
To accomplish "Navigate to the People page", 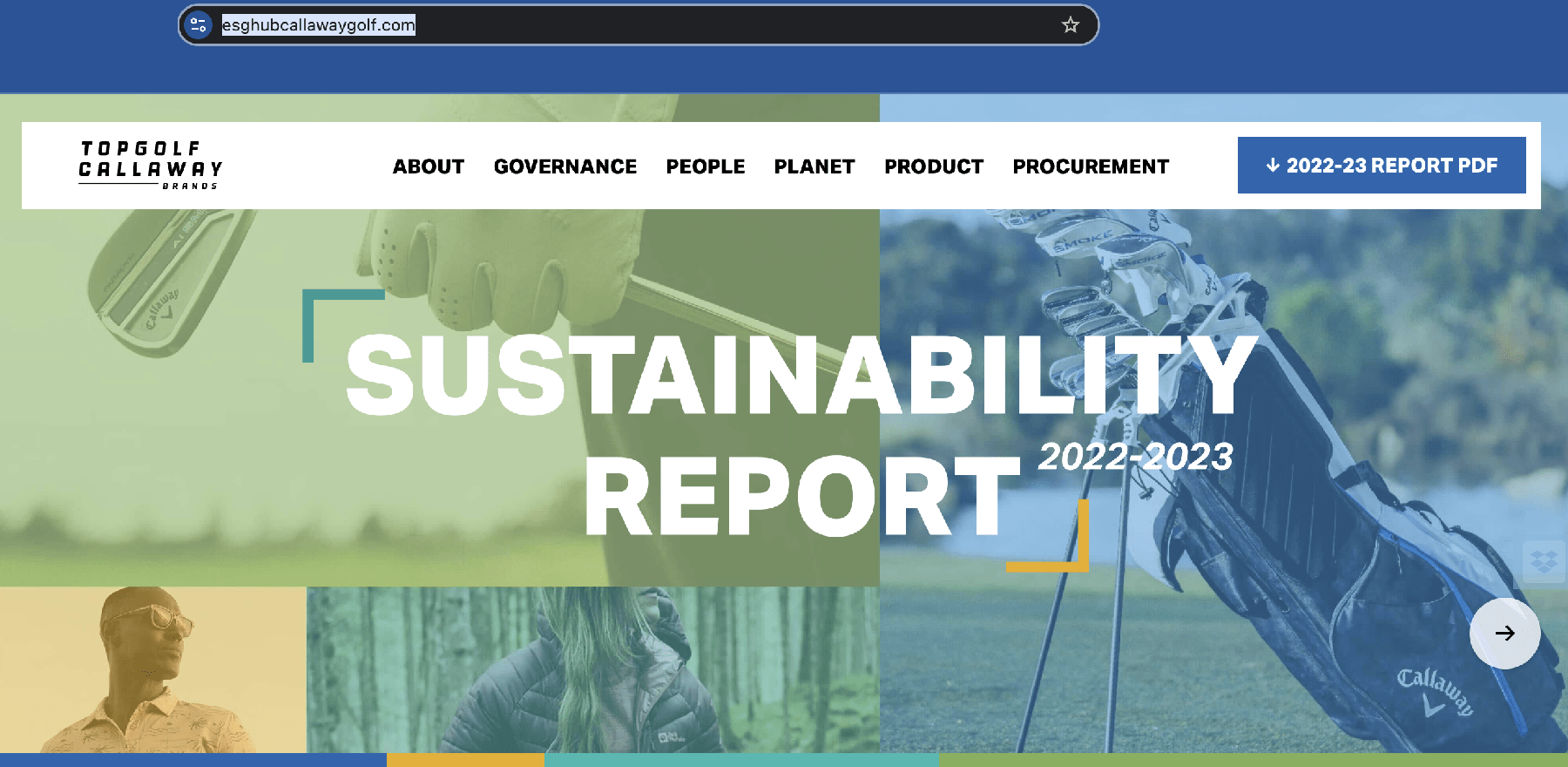I will [x=706, y=166].
